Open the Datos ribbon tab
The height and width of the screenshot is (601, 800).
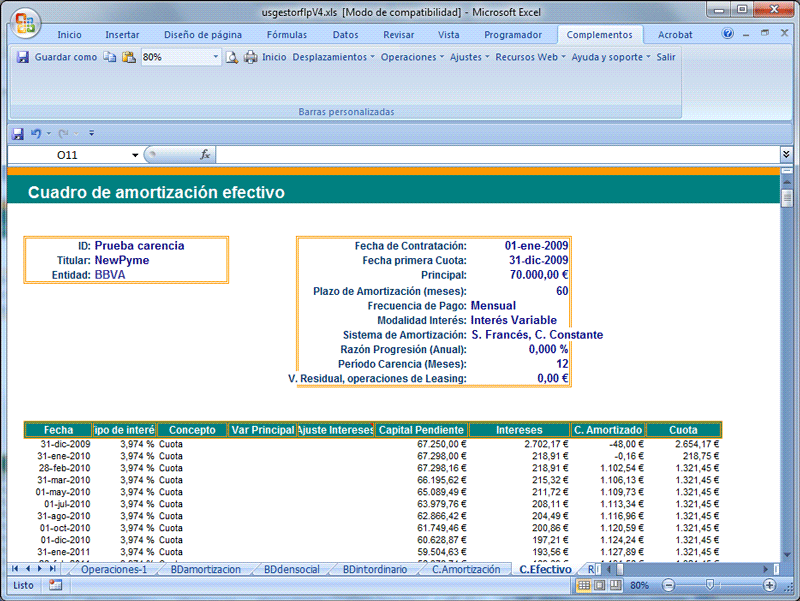pos(345,35)
